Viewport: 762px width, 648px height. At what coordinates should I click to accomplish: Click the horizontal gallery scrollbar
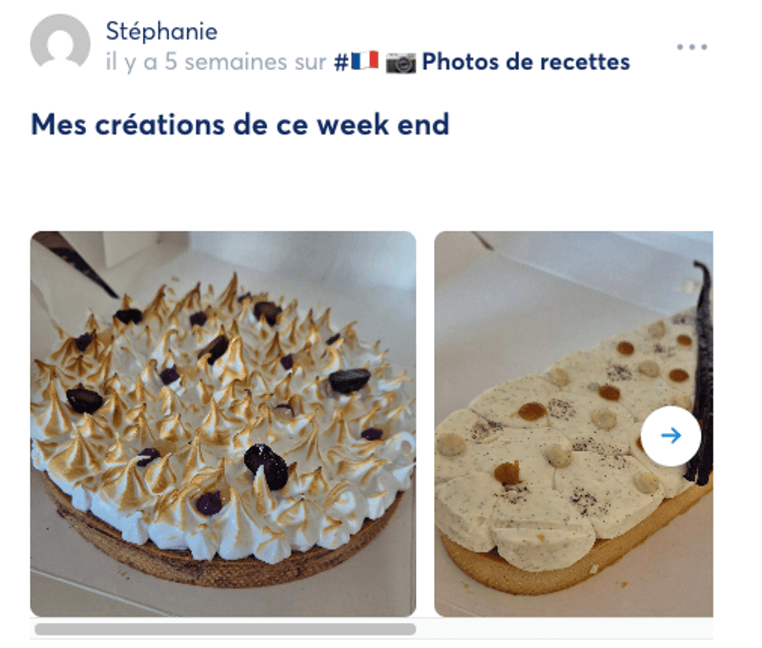[225, 629]
